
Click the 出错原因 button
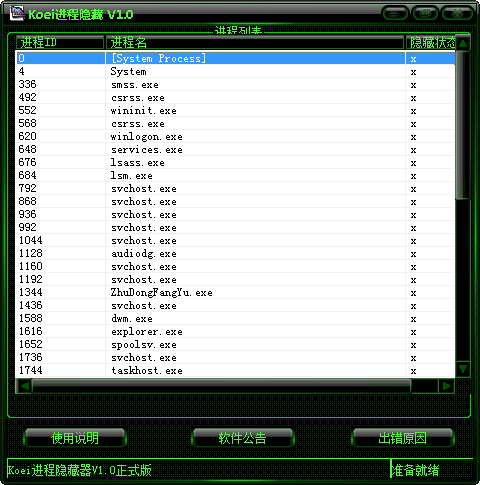point(403,438)
